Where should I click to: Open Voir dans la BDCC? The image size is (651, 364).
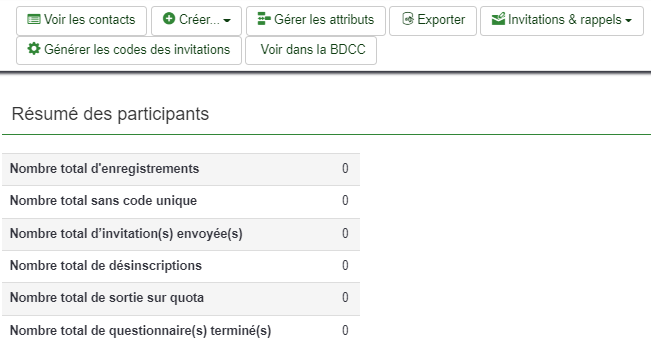[311, 50]
